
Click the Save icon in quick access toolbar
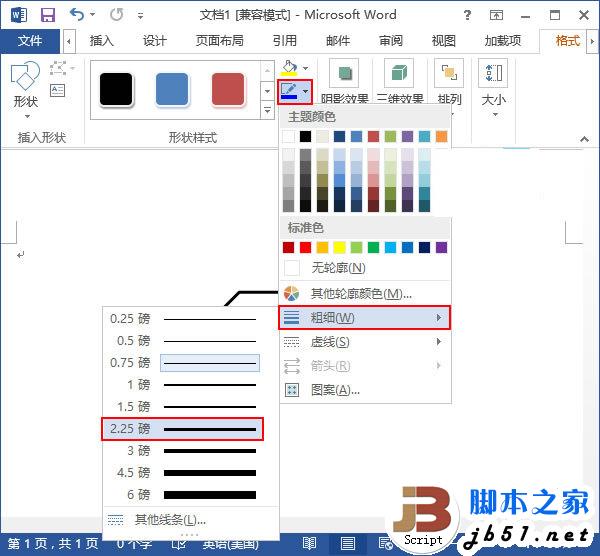48,15
